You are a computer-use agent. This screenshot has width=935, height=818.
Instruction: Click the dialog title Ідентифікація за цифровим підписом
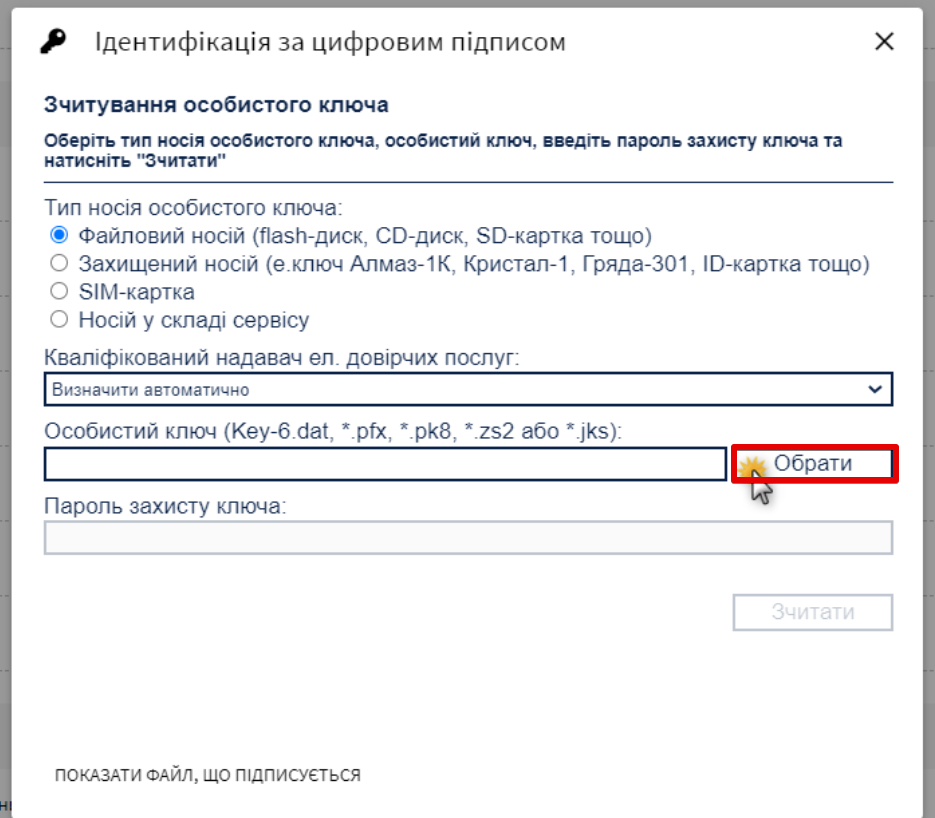pyautogui.click(x=330, y=42)
